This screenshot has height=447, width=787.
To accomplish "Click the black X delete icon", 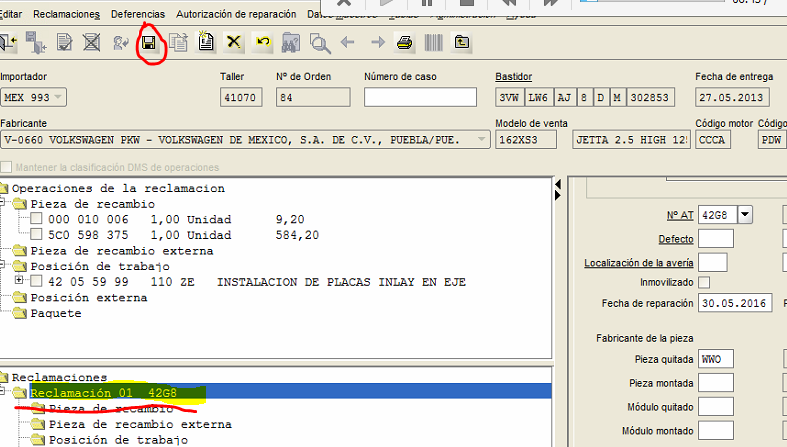I will click(x=234, y=43).
